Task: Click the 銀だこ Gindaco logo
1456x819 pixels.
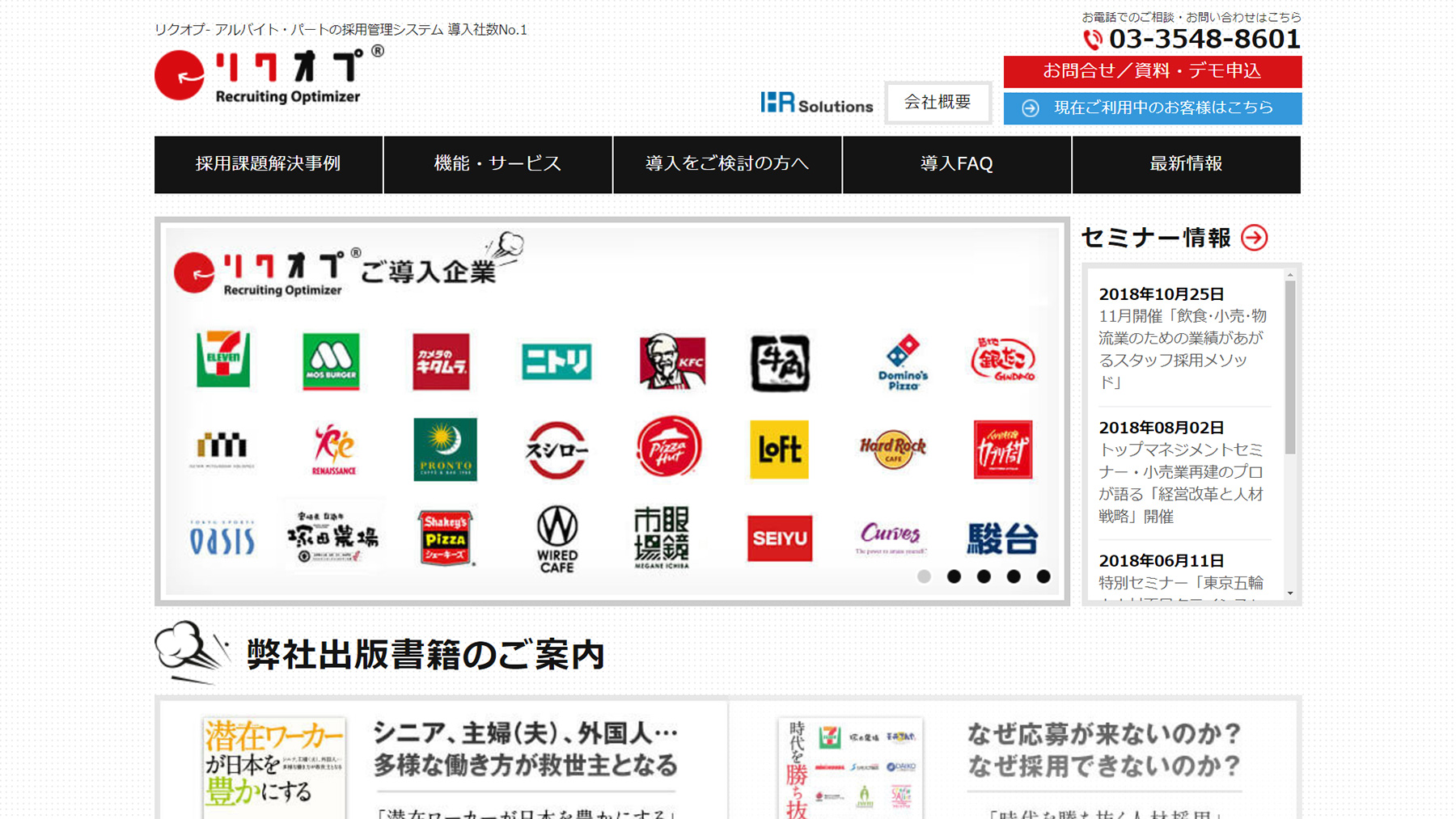Action: tap(1003, 360)
